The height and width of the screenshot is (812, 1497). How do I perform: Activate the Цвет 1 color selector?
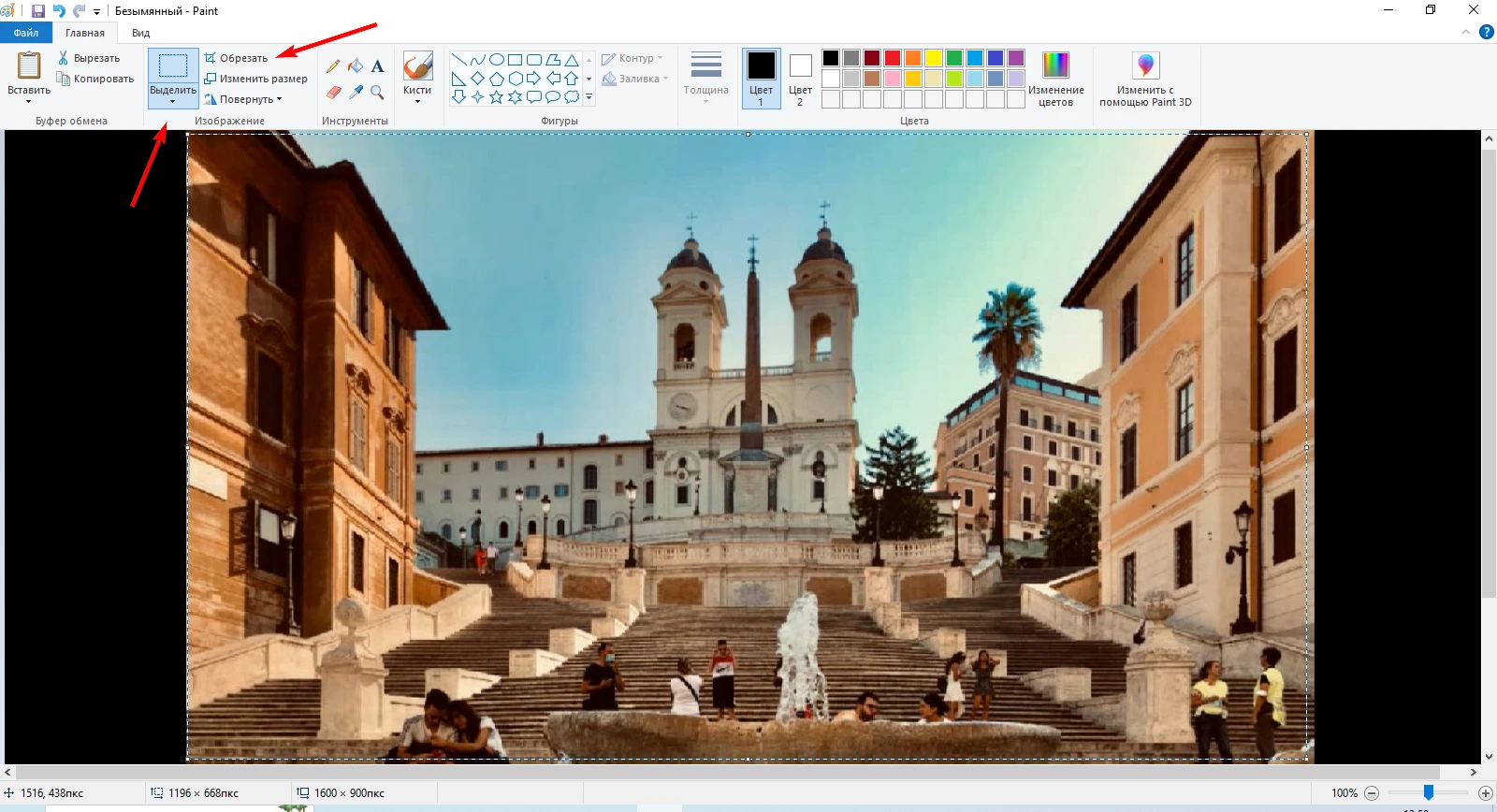click(x=761, y=79)
